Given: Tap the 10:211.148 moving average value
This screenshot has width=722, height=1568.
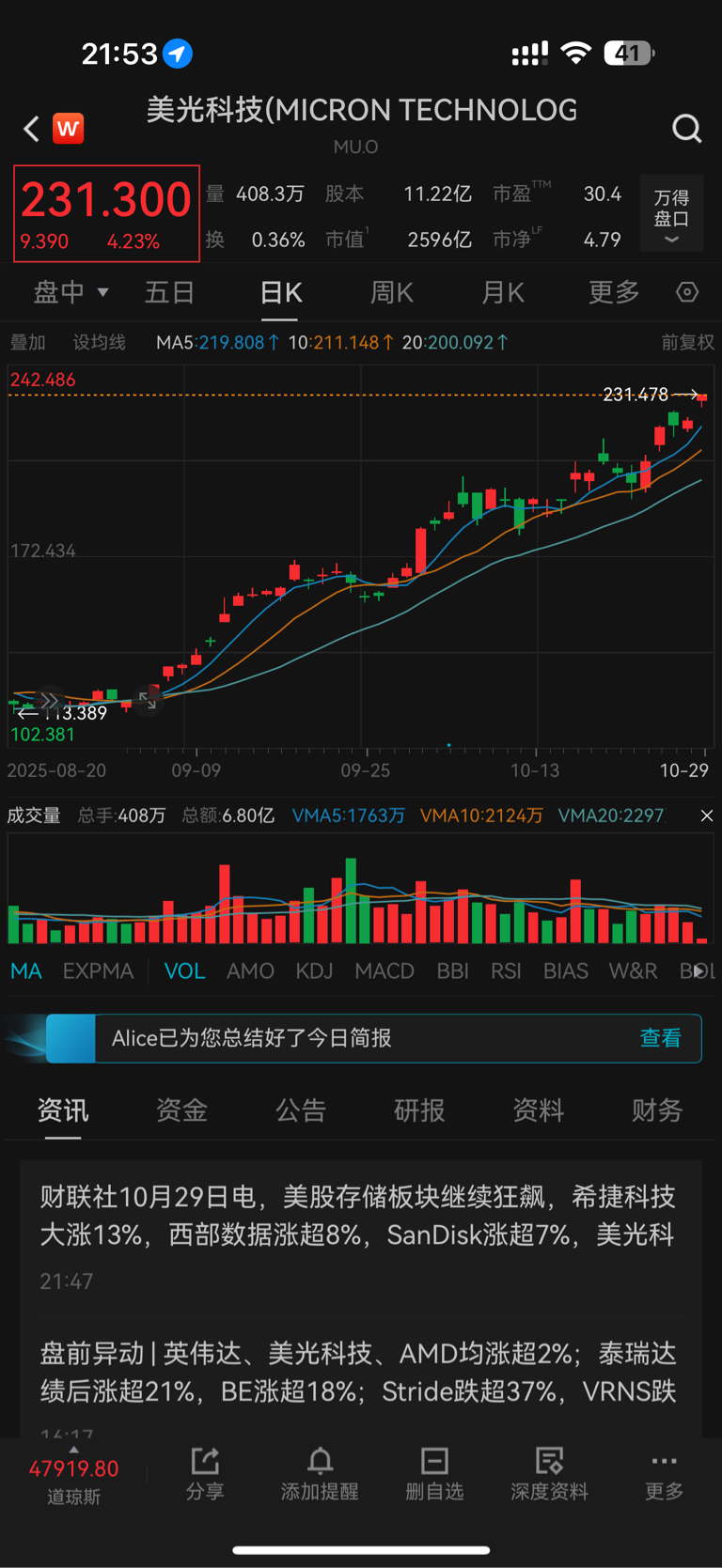Looking at the screenshot, I should [340, 342].
